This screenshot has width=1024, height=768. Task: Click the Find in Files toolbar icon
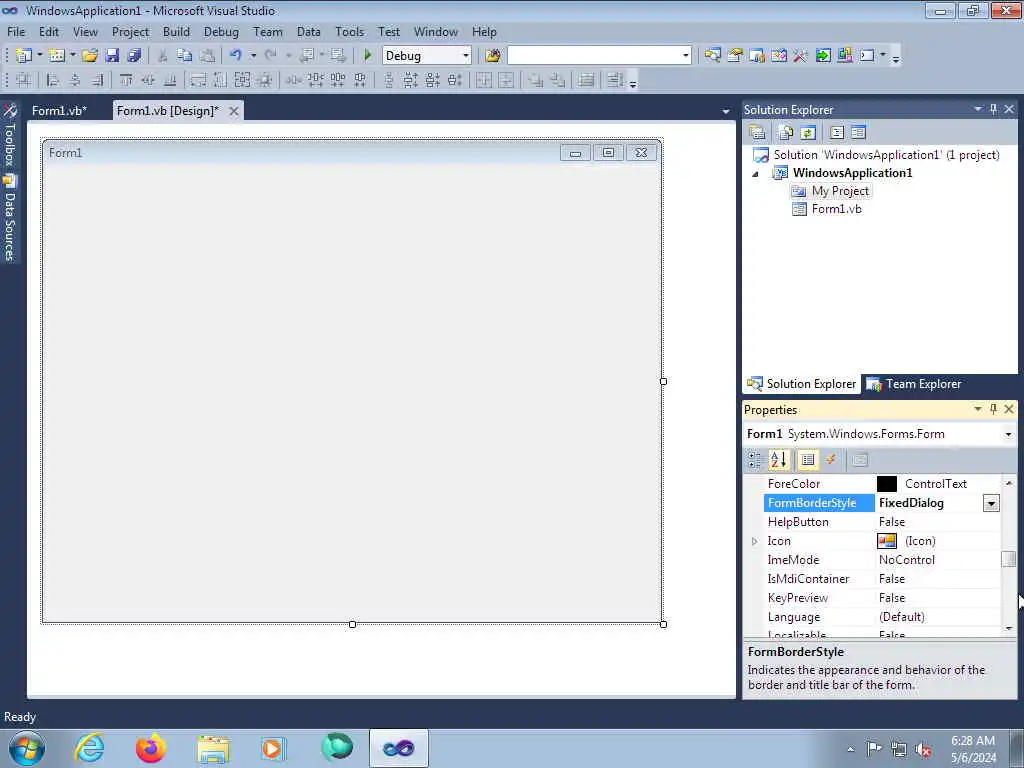click(493, 56)
